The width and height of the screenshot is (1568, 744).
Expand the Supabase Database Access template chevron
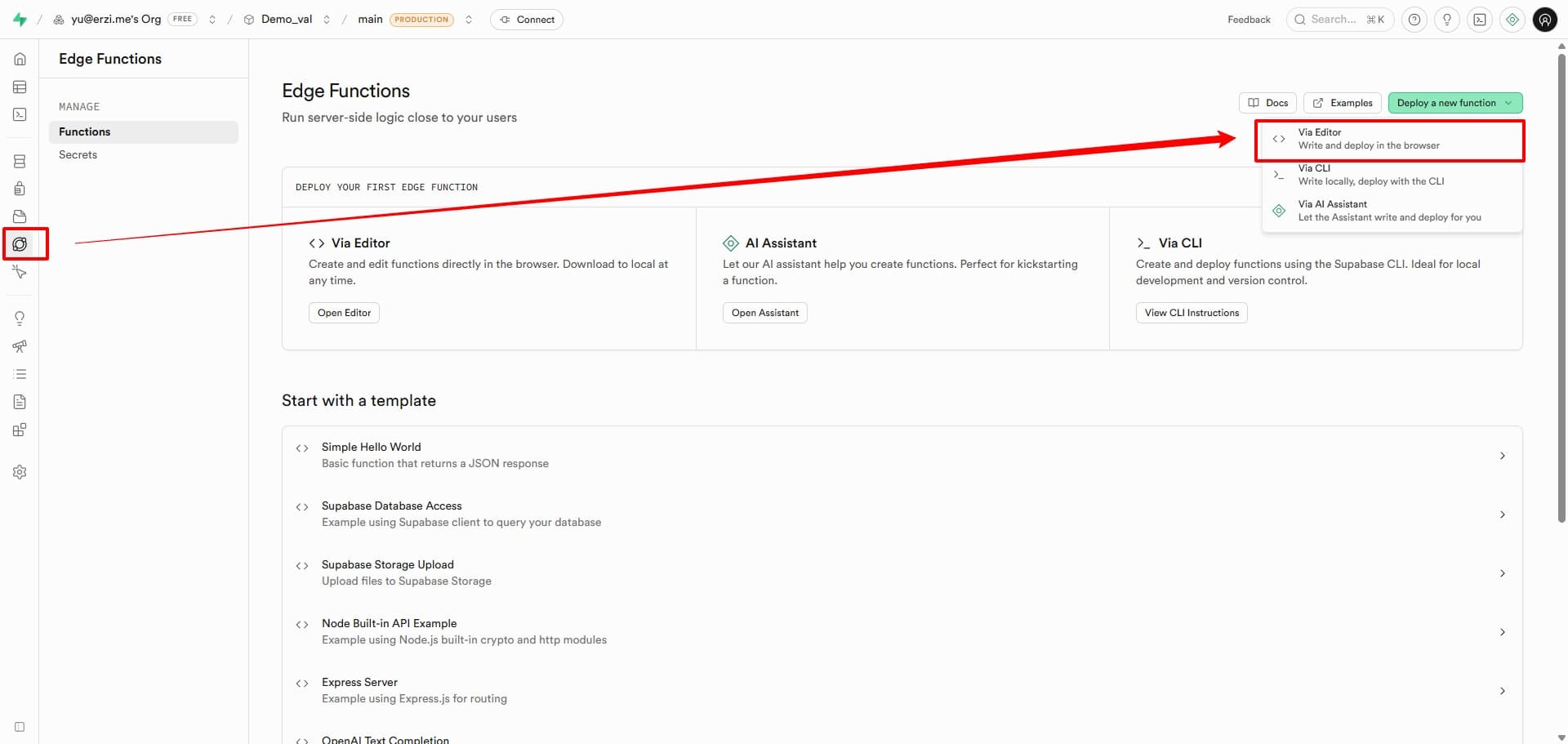click(1503, 515)
